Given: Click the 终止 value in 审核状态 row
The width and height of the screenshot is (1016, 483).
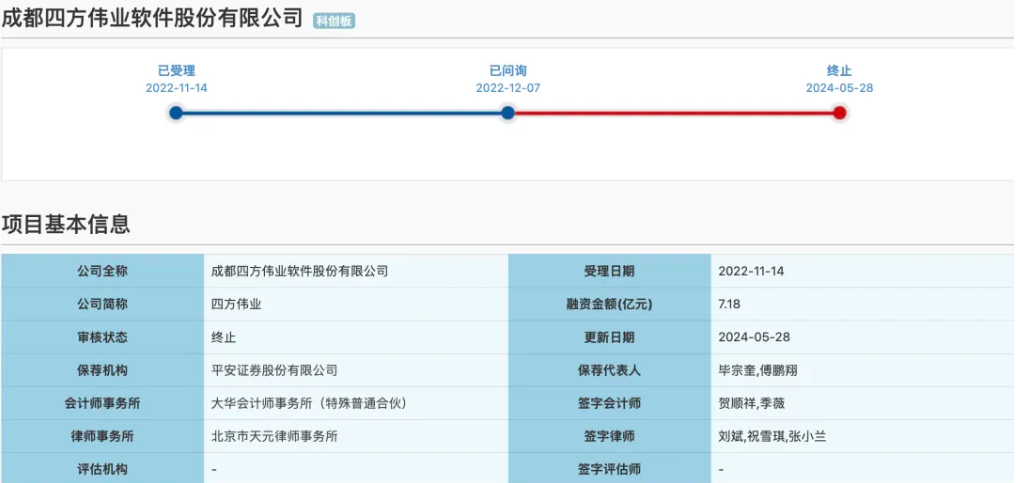Looking at the screenshot, I should click(224, 337).
